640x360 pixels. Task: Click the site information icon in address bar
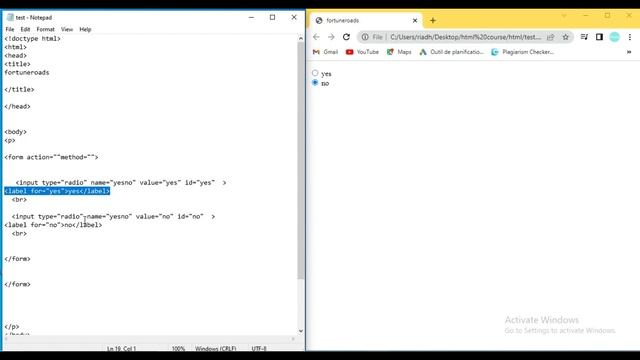pos(365,37)
